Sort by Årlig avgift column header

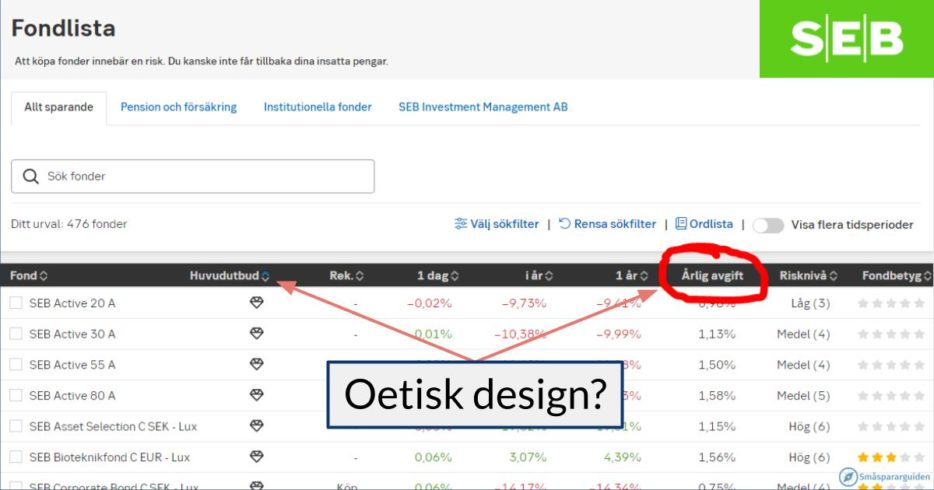(712, 276)
